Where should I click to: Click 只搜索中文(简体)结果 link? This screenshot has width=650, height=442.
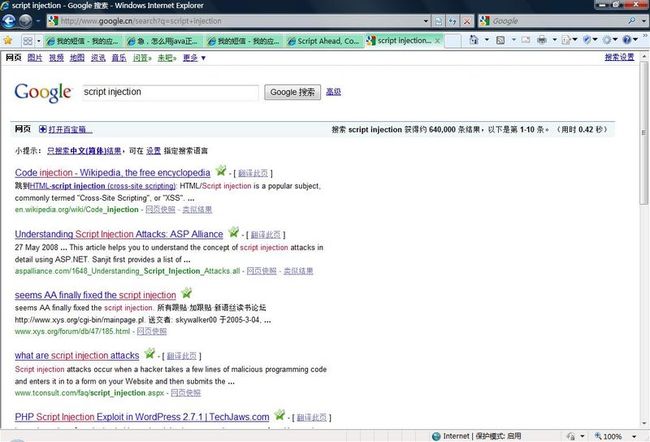tap(84, 151)
